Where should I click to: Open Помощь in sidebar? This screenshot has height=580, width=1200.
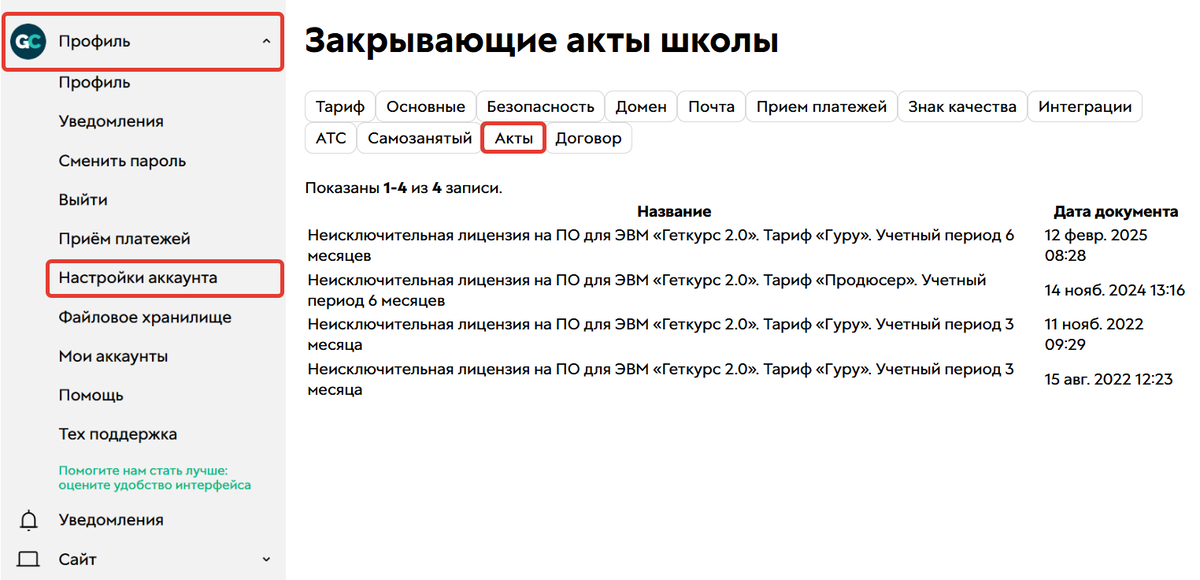click(x=91, y=395)
